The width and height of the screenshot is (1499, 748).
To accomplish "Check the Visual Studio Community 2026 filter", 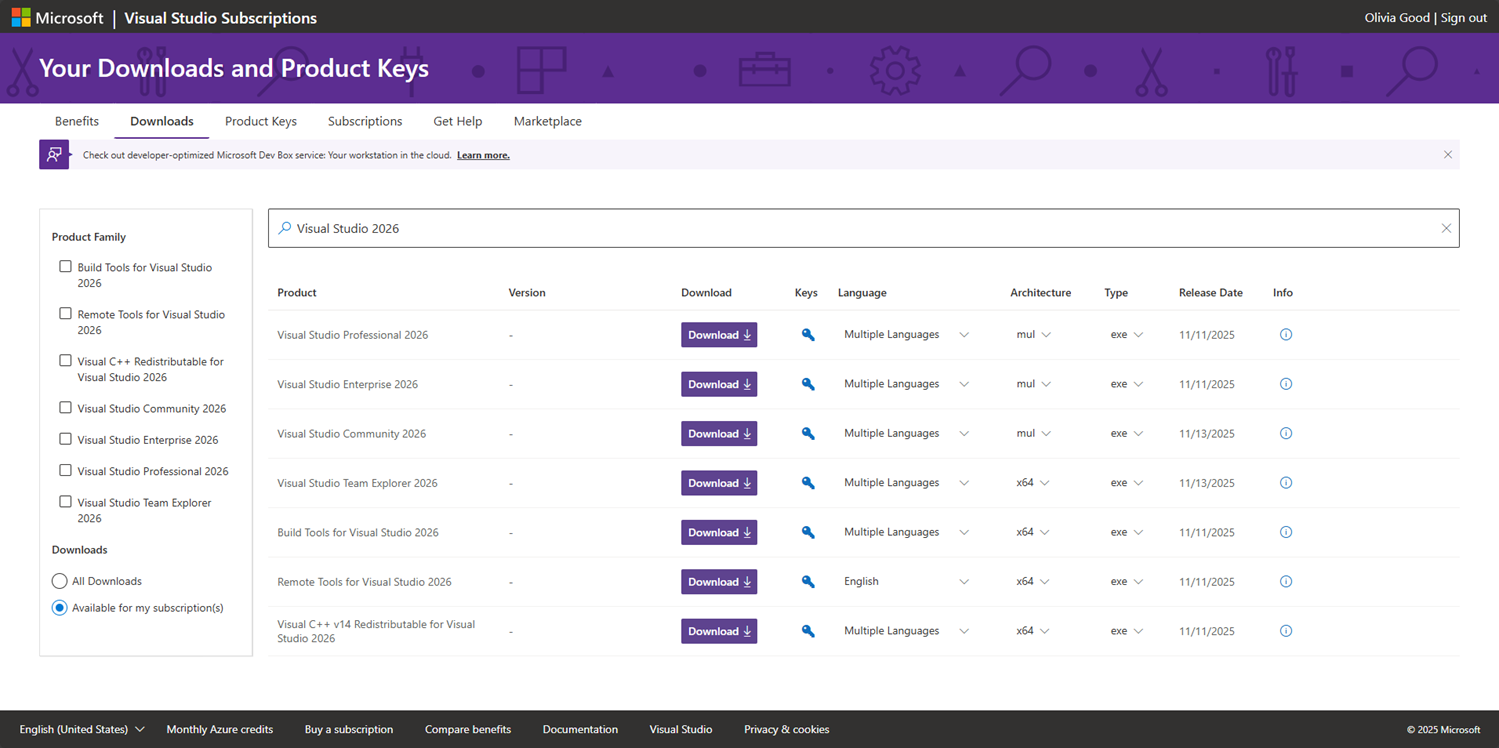I will coord(65,407).
